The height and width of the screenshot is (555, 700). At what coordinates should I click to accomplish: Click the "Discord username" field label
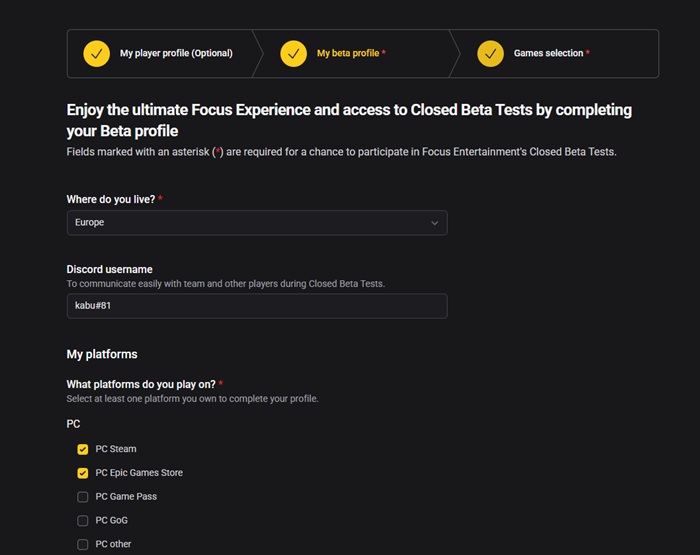[109, 269]
